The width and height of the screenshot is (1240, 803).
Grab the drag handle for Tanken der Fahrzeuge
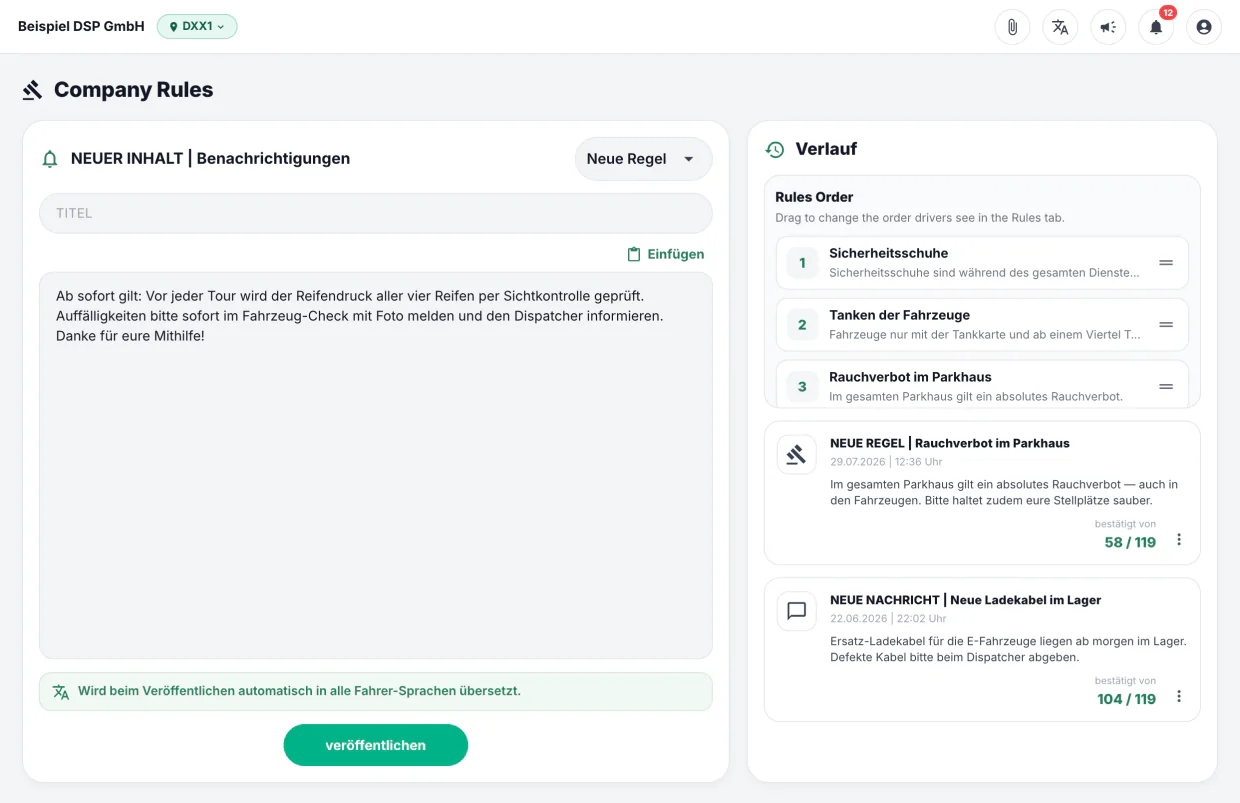tap(1166, 324)
